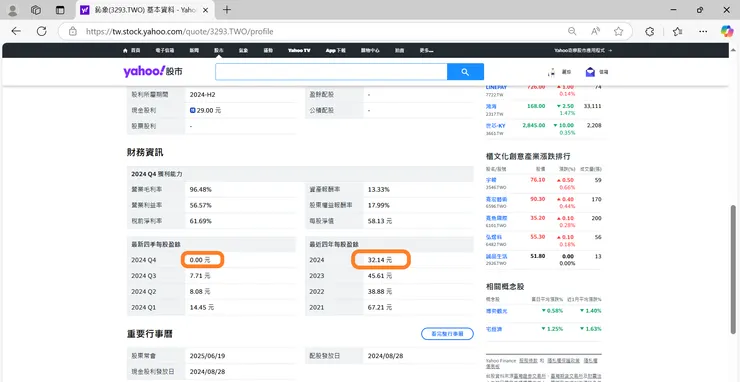Click the blue search magnifier button
This screenshot has width=740, height=382.
465,72
